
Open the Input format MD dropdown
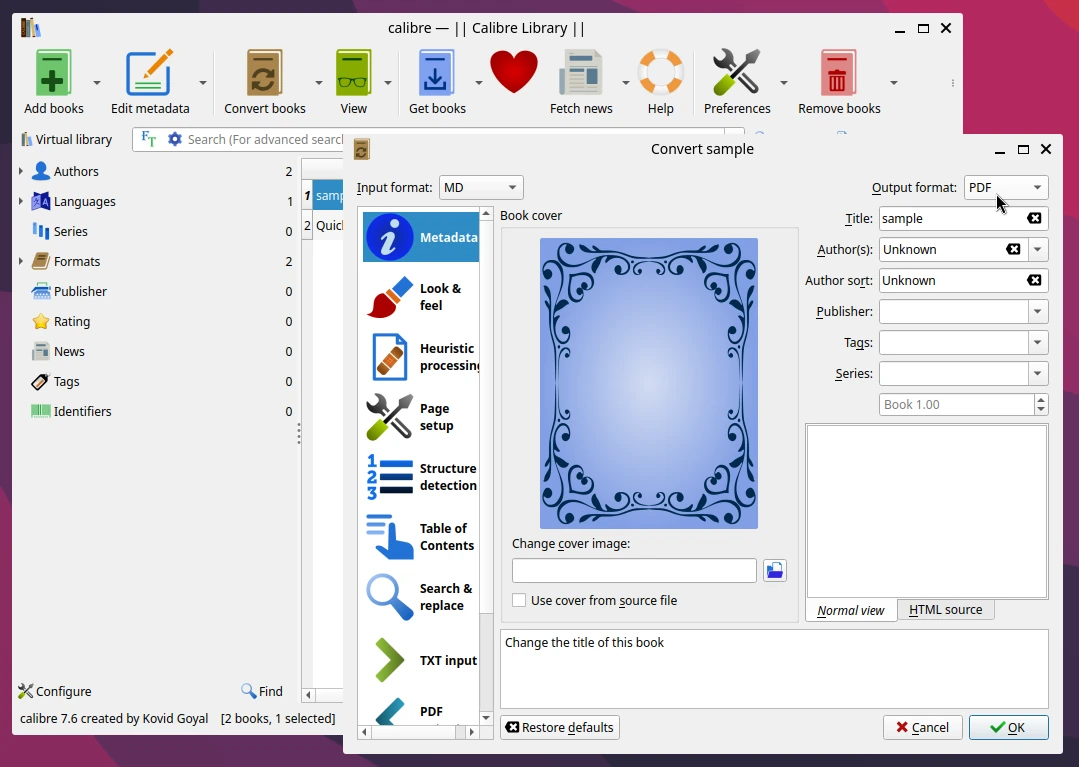click(x=481, y=188)
